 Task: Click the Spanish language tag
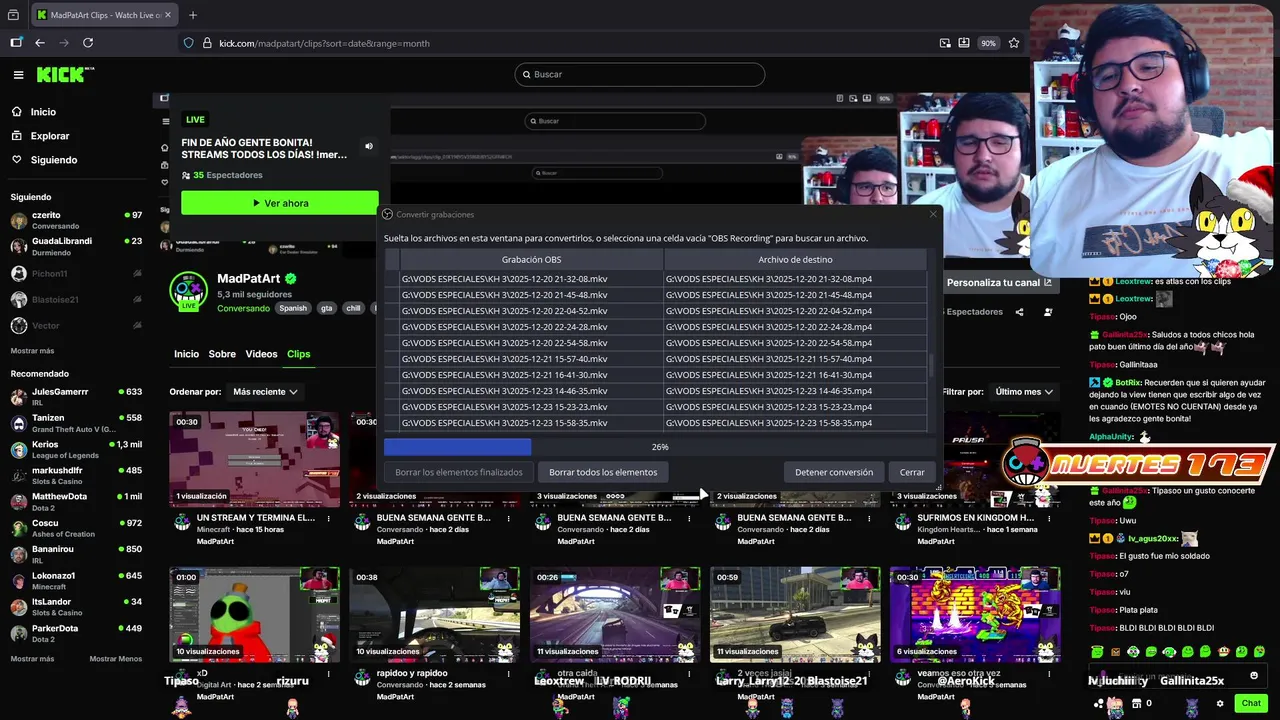pyautogui.click(x=293, y=308)
